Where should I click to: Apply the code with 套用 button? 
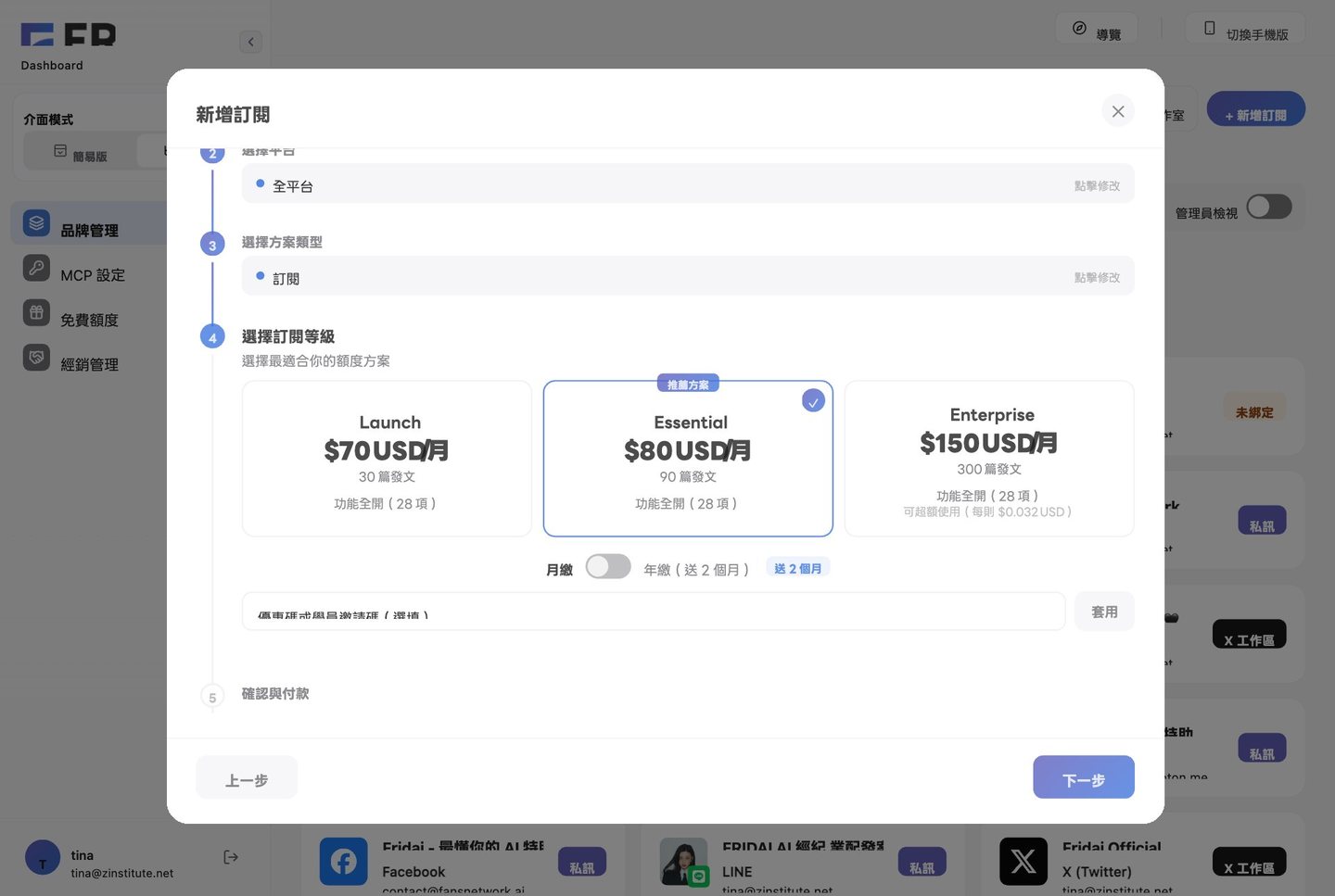point(1104,612)
